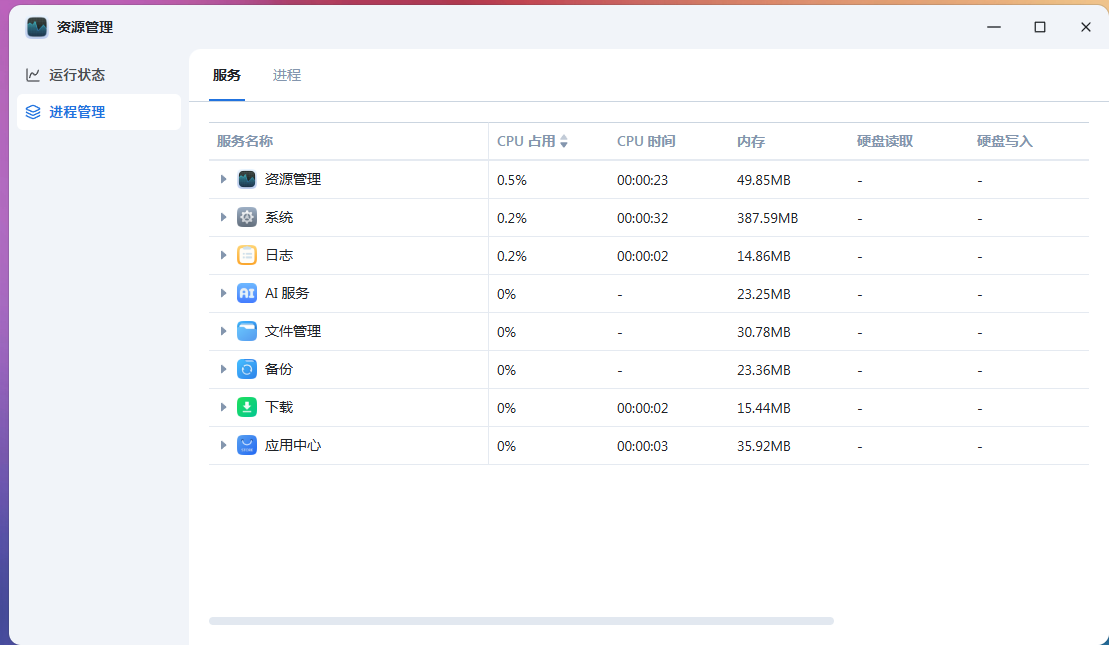
Task: Expand the 系统 service tree arrow
Action: point(224,218)
